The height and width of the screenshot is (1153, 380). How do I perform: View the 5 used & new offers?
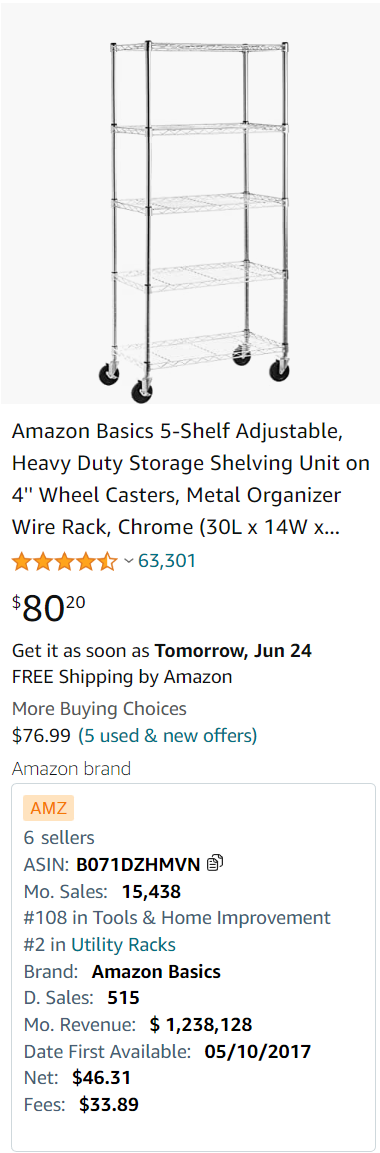coord(168,735)
